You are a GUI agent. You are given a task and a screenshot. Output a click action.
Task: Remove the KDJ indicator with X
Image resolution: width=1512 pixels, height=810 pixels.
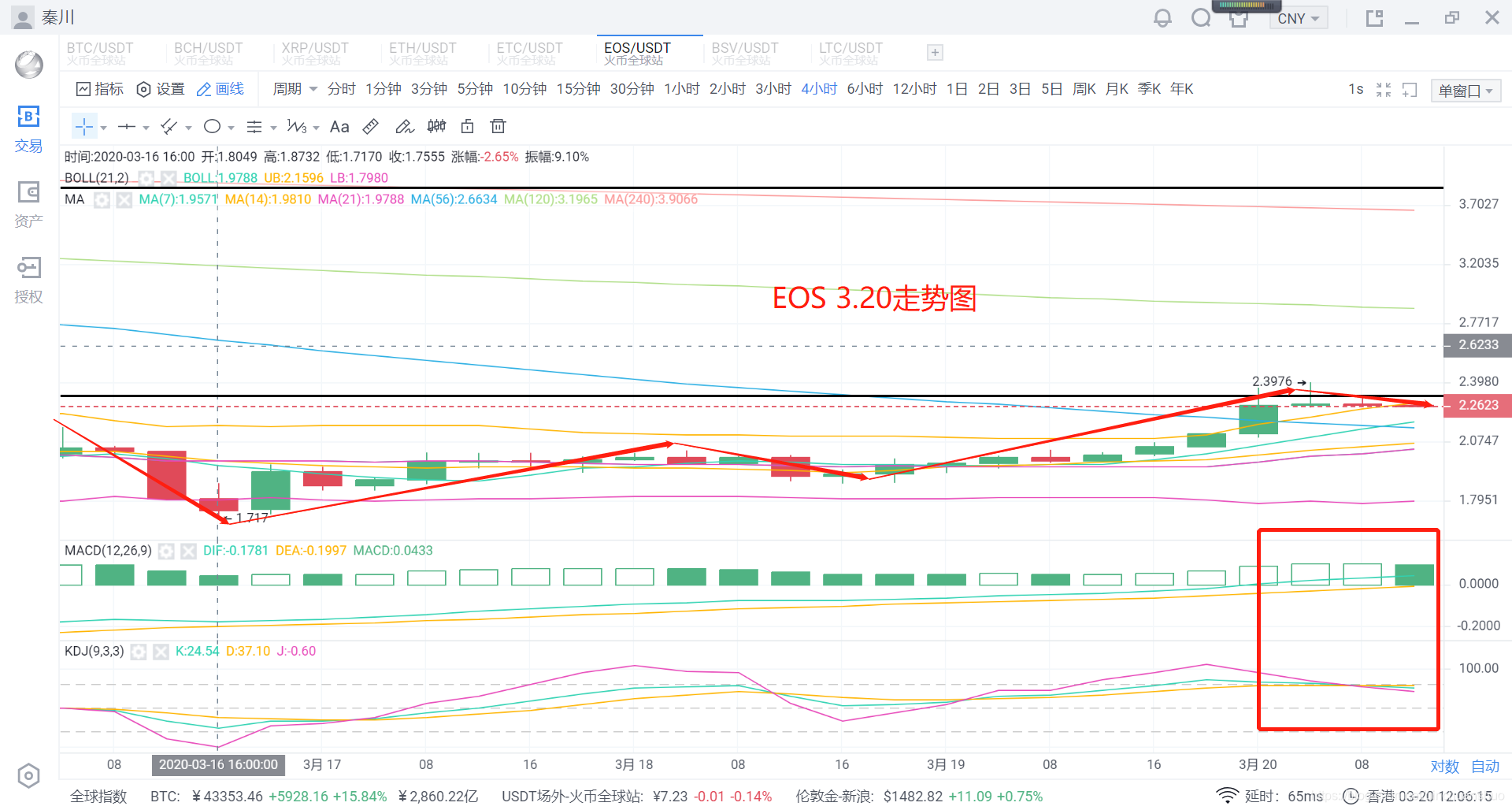tap(161, 652)
